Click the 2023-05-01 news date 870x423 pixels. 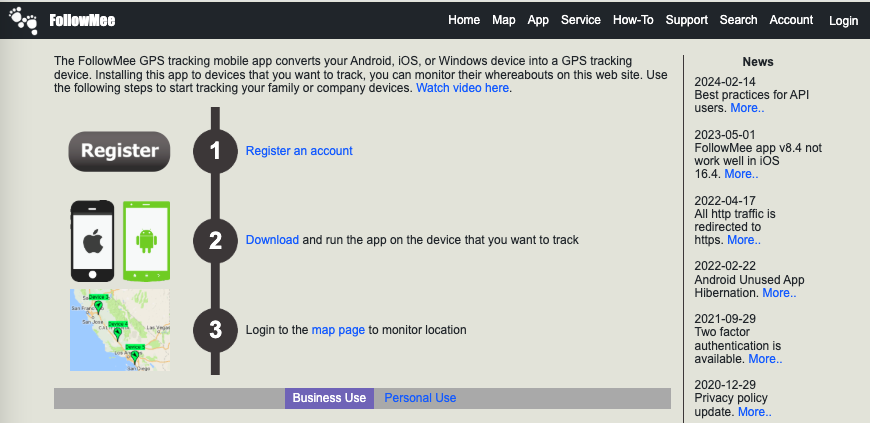point(725,135)
